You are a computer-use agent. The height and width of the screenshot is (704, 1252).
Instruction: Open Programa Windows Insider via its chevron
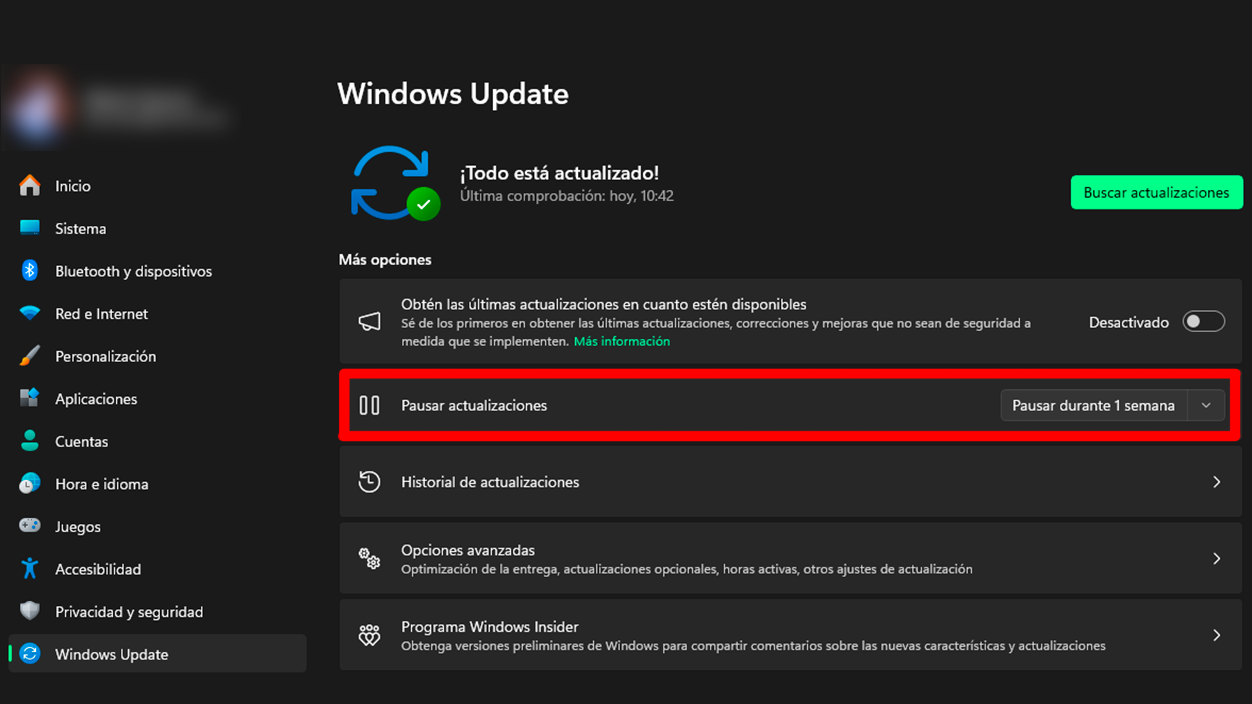tap(1216, 635)
